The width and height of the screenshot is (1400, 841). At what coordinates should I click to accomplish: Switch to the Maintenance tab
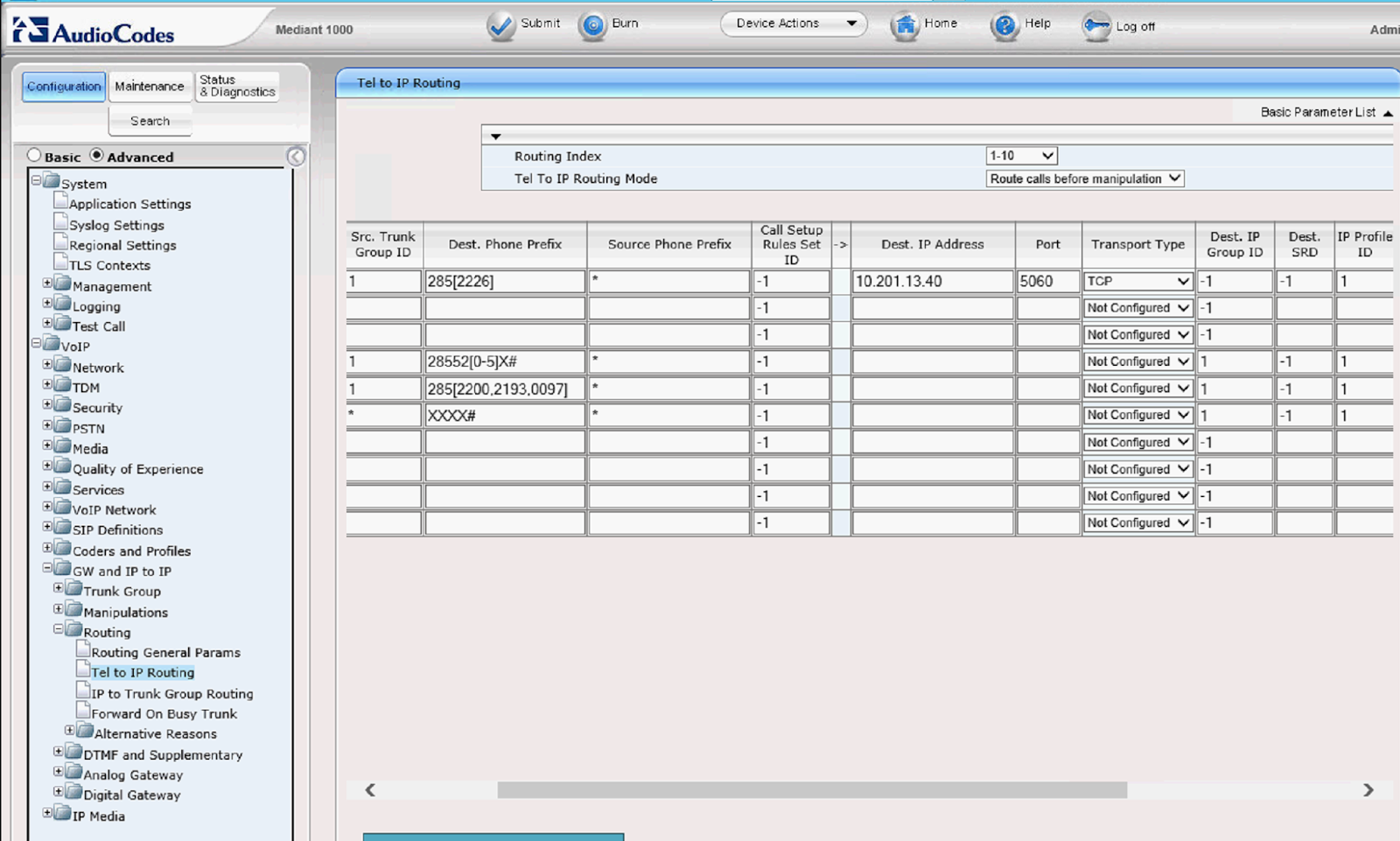point(150,86)
